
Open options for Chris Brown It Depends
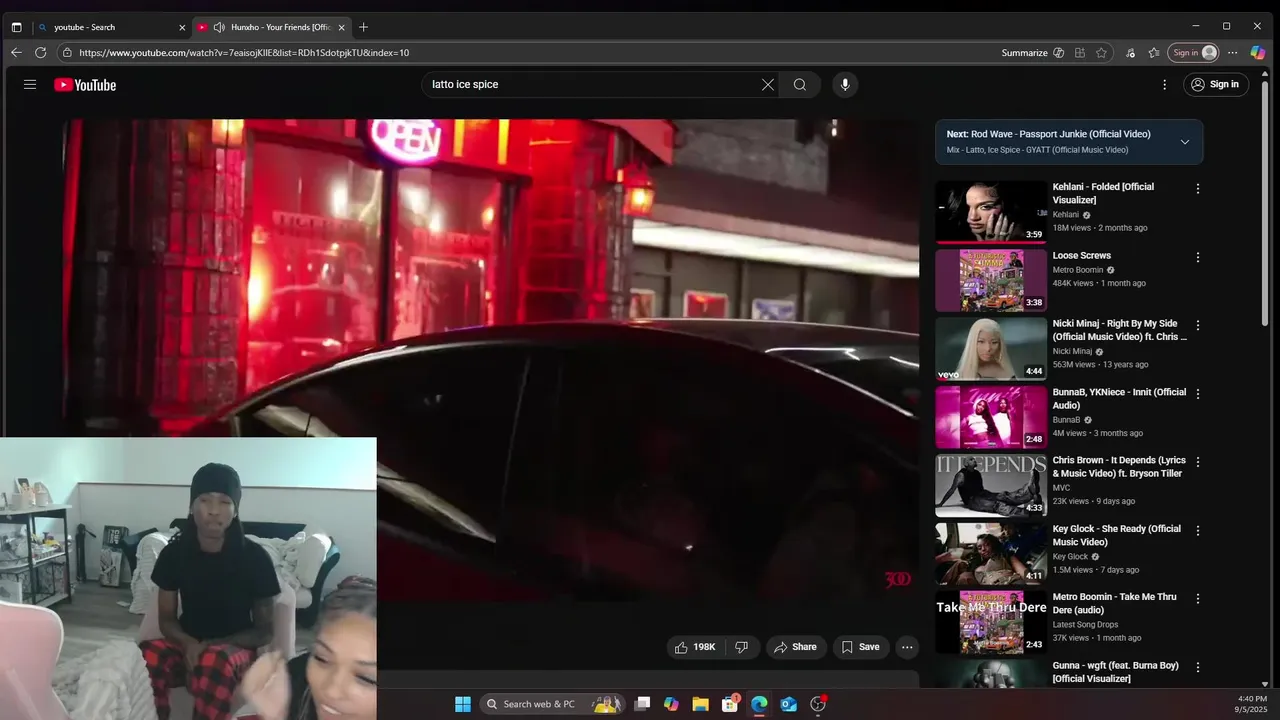pos(1198,462)
